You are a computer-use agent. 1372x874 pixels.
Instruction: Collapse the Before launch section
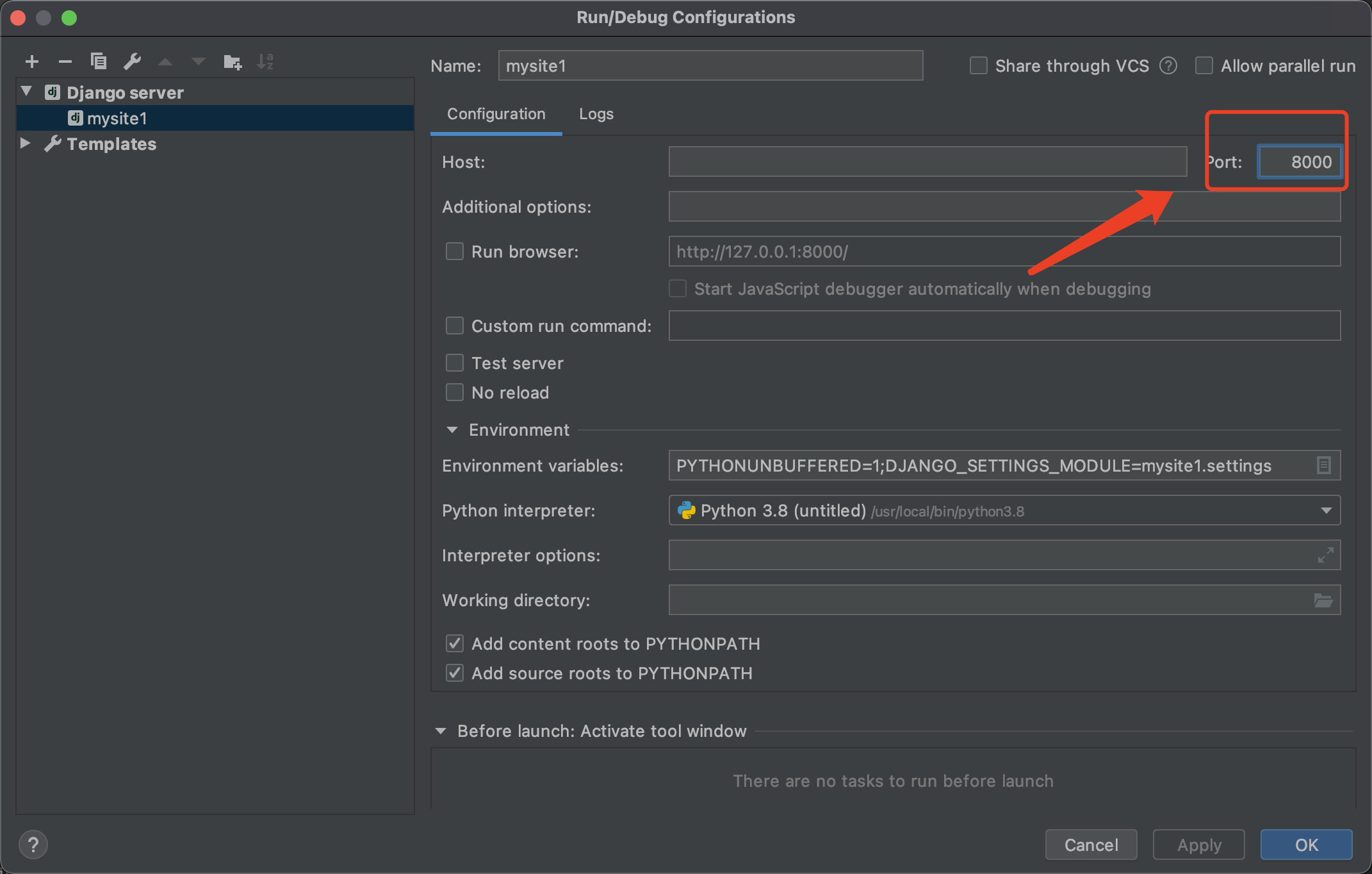441,730
